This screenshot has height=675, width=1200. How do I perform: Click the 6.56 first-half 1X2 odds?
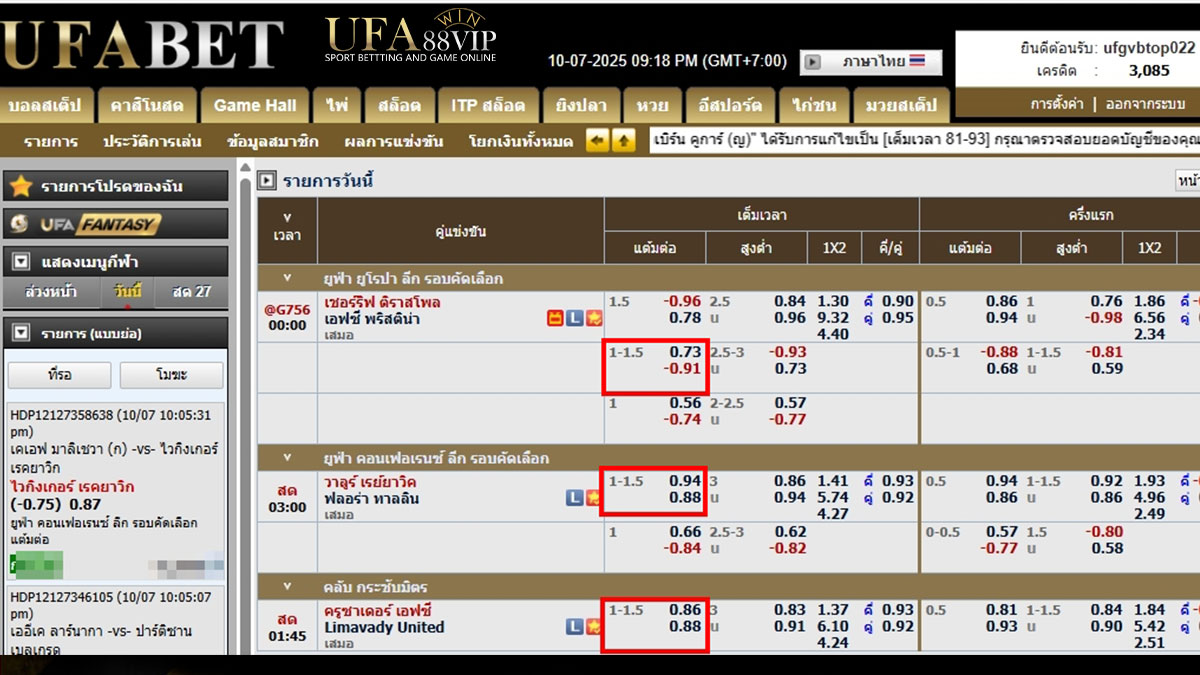click(x=1150, y=318)
